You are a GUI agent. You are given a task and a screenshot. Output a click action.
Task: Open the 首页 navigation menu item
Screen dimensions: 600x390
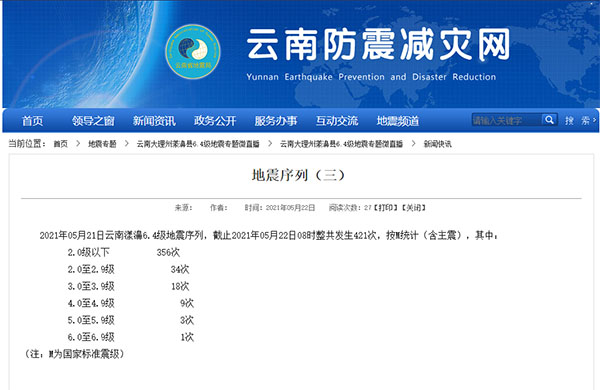[33, 121]
